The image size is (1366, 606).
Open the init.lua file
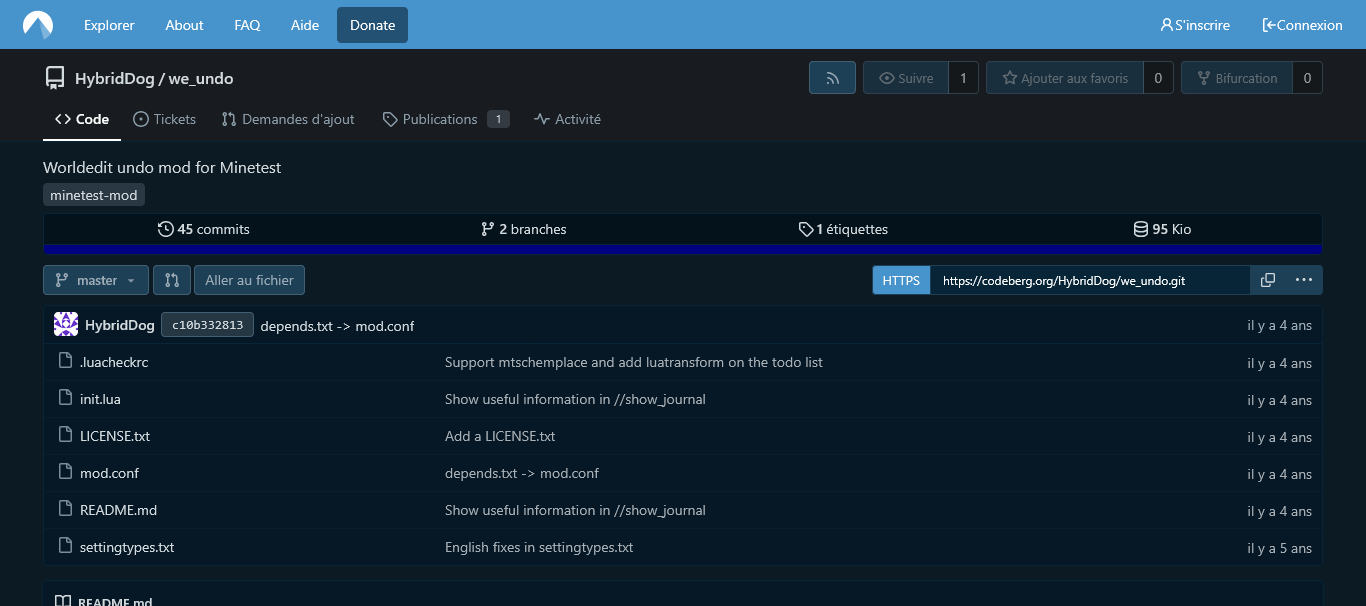coord(100,399)
